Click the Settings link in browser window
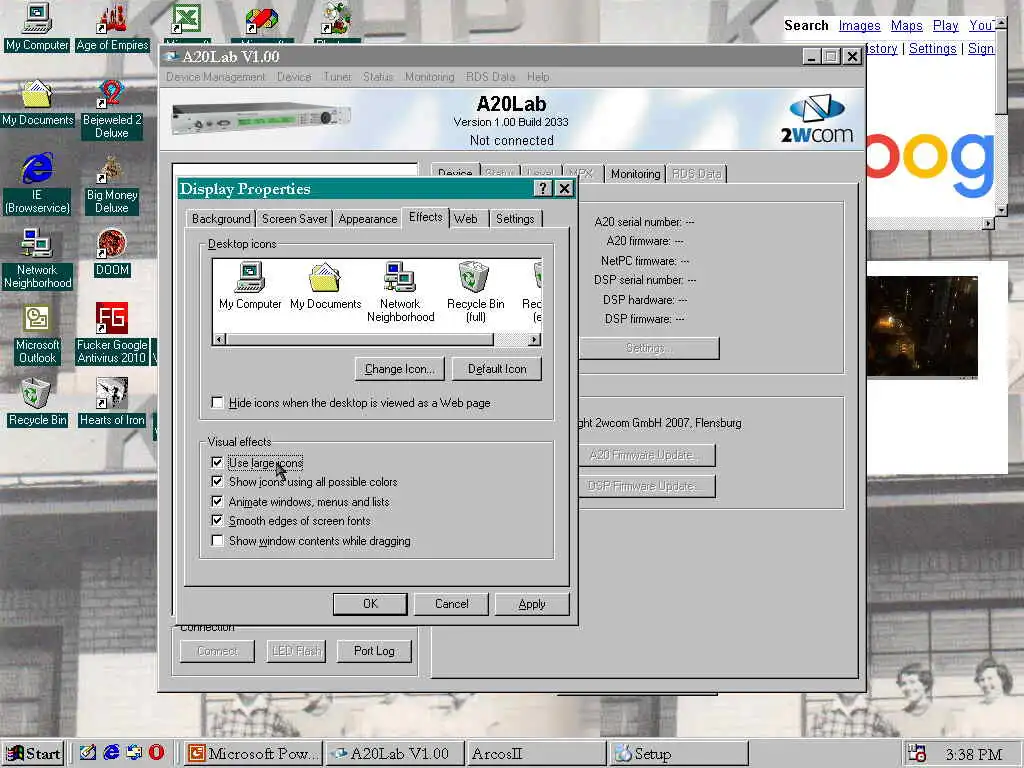Image resolution: width=1024 pixels, height=768 pixels. 933,48
